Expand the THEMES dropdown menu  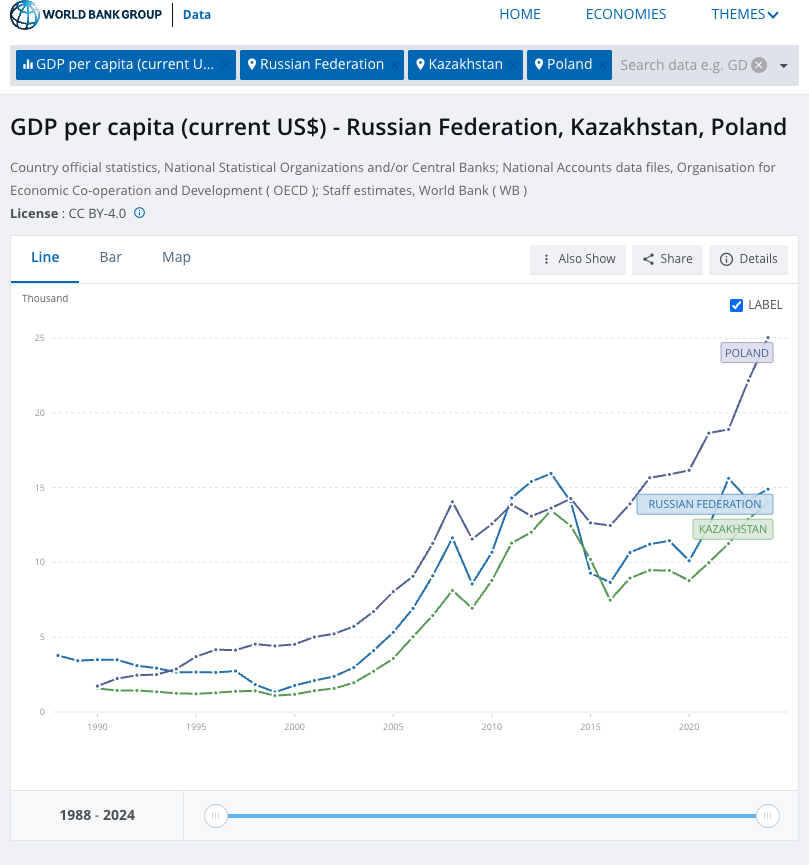pyautogui.click(x=745, y=14)
